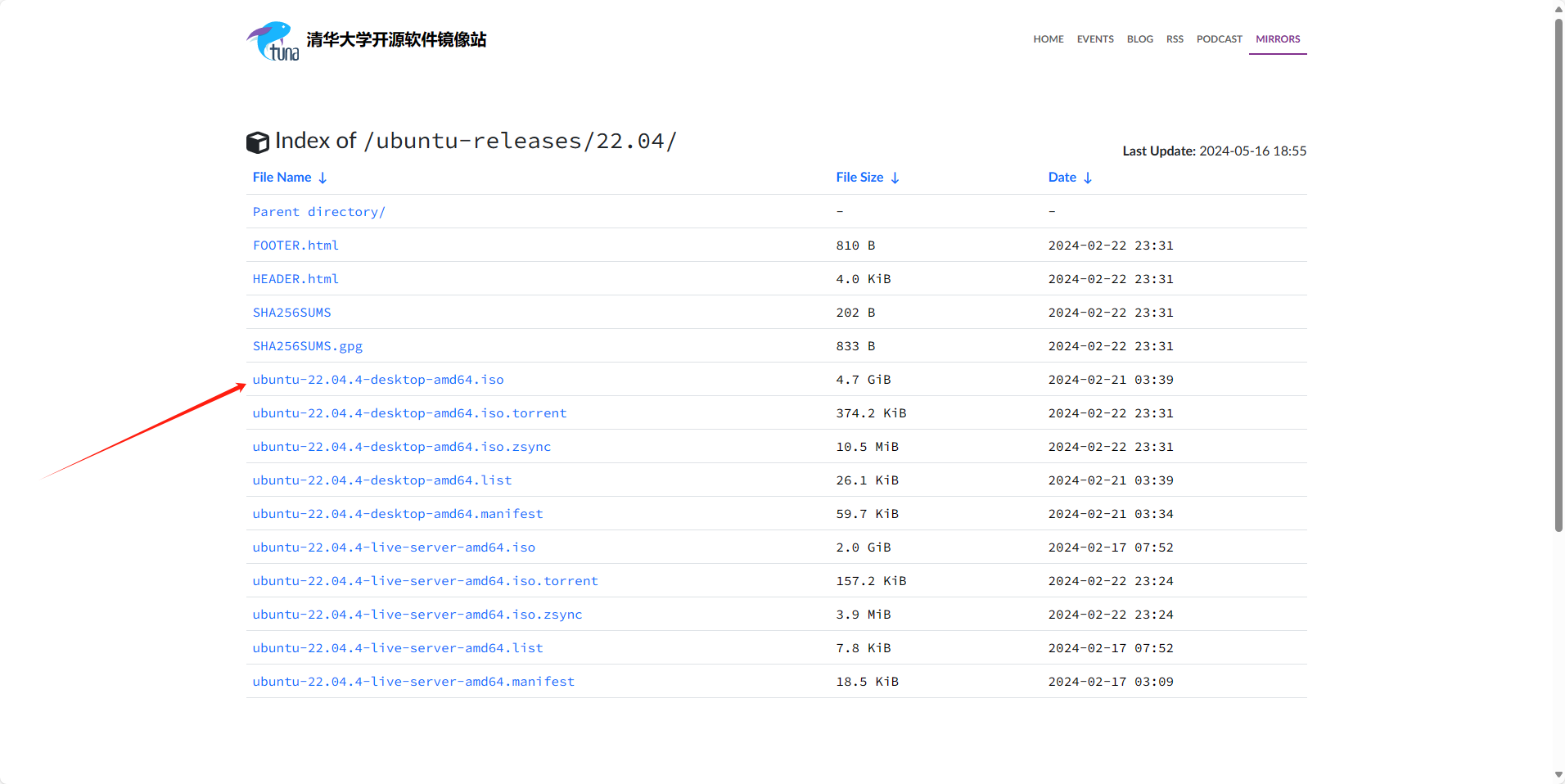Download ubuntu-22.04.4-live-server-amd64.iso
The height and width of the screenshot is (784, 1565).
point(394,547)
